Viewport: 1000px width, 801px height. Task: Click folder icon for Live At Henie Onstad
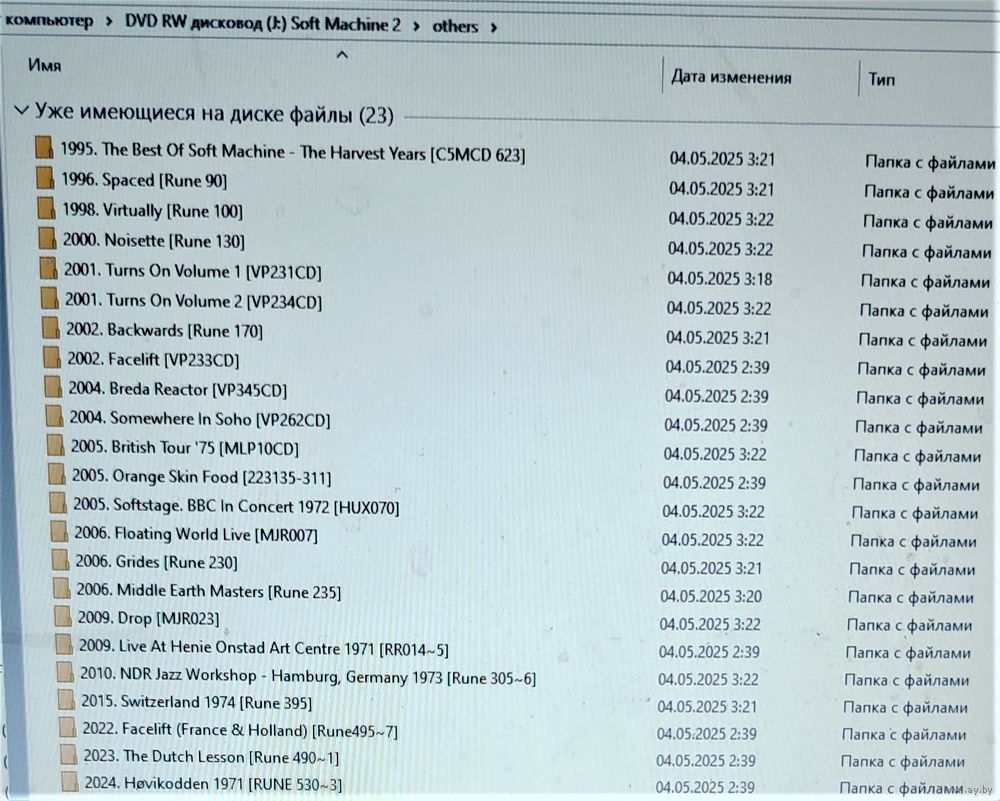pos(64,644)
